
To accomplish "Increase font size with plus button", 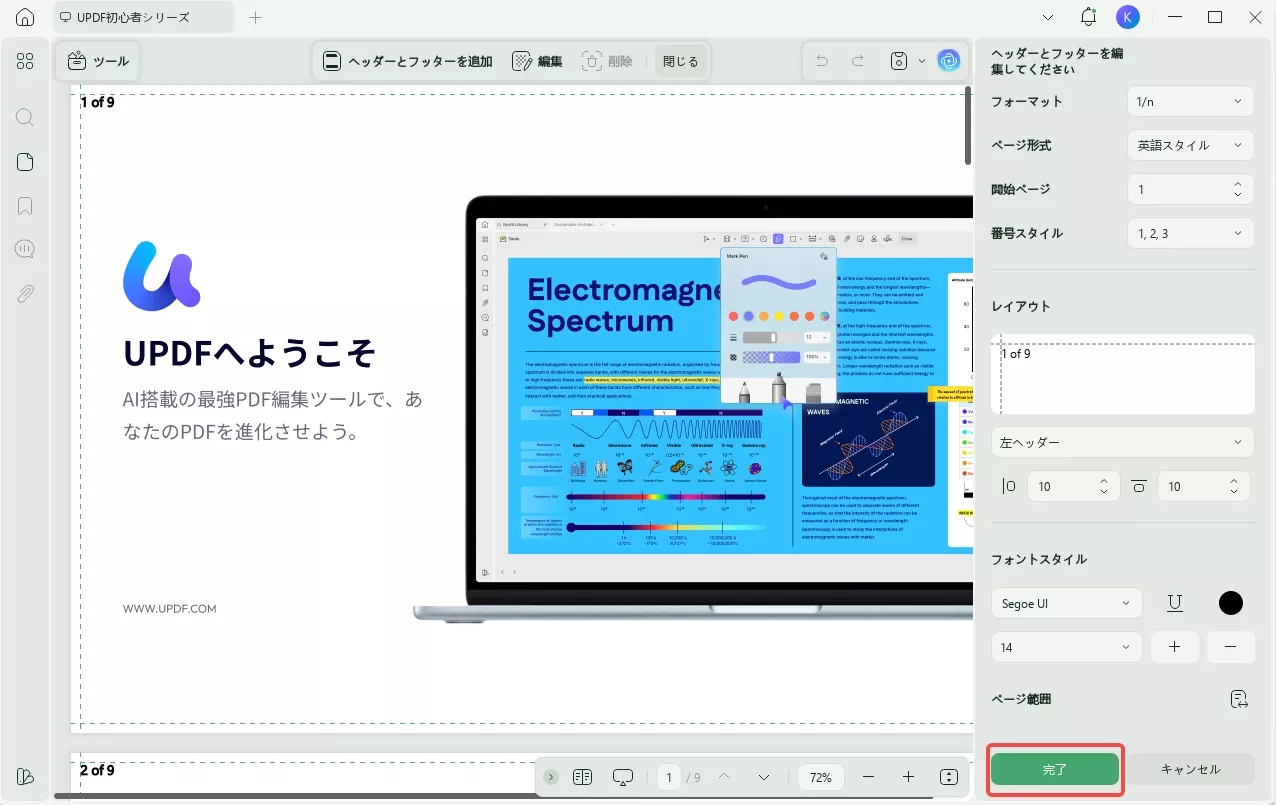I will point(1175,647).
